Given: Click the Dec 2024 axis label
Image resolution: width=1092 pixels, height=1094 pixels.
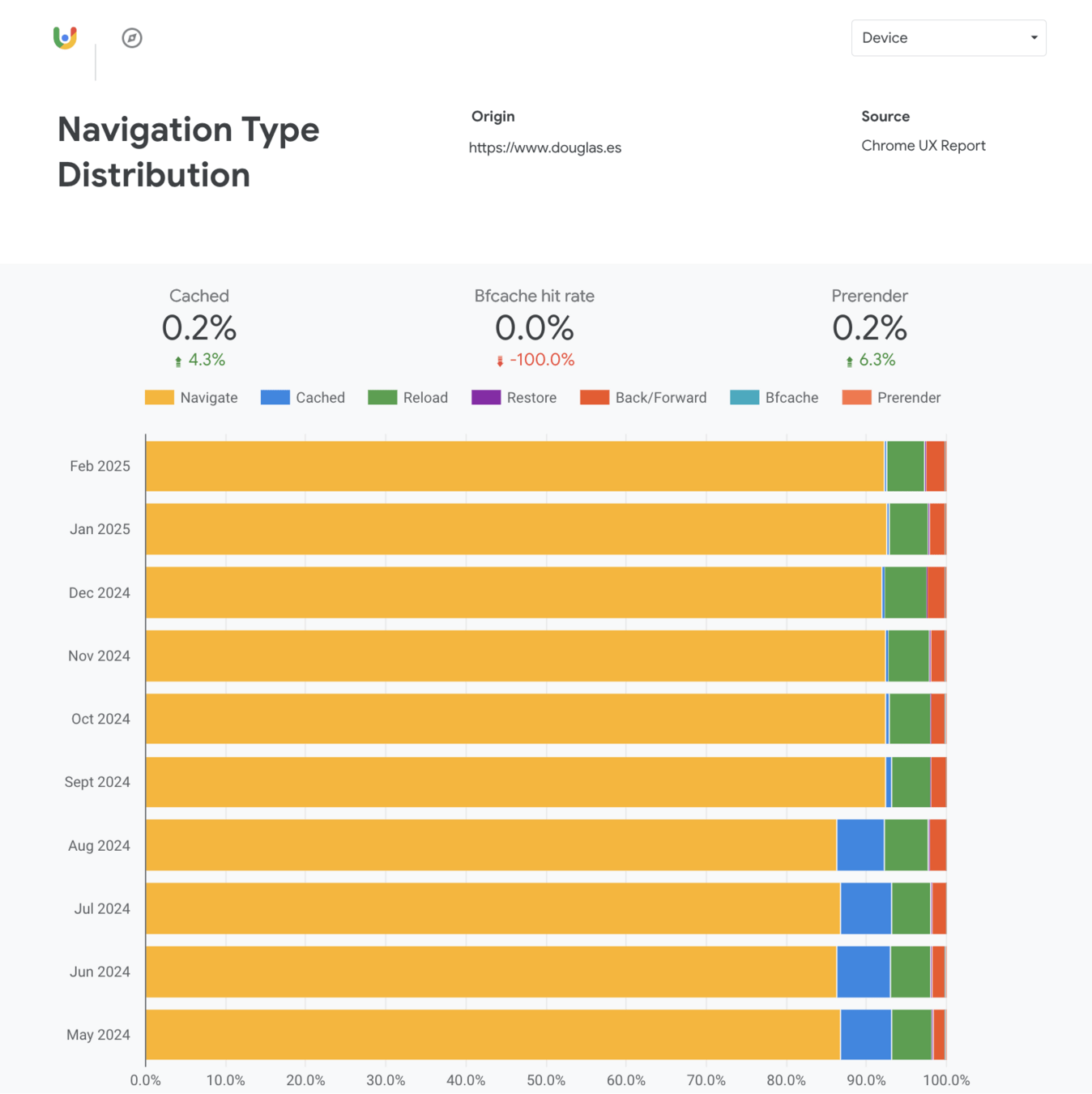Looking at the screenshot, I should coord(99,592).
